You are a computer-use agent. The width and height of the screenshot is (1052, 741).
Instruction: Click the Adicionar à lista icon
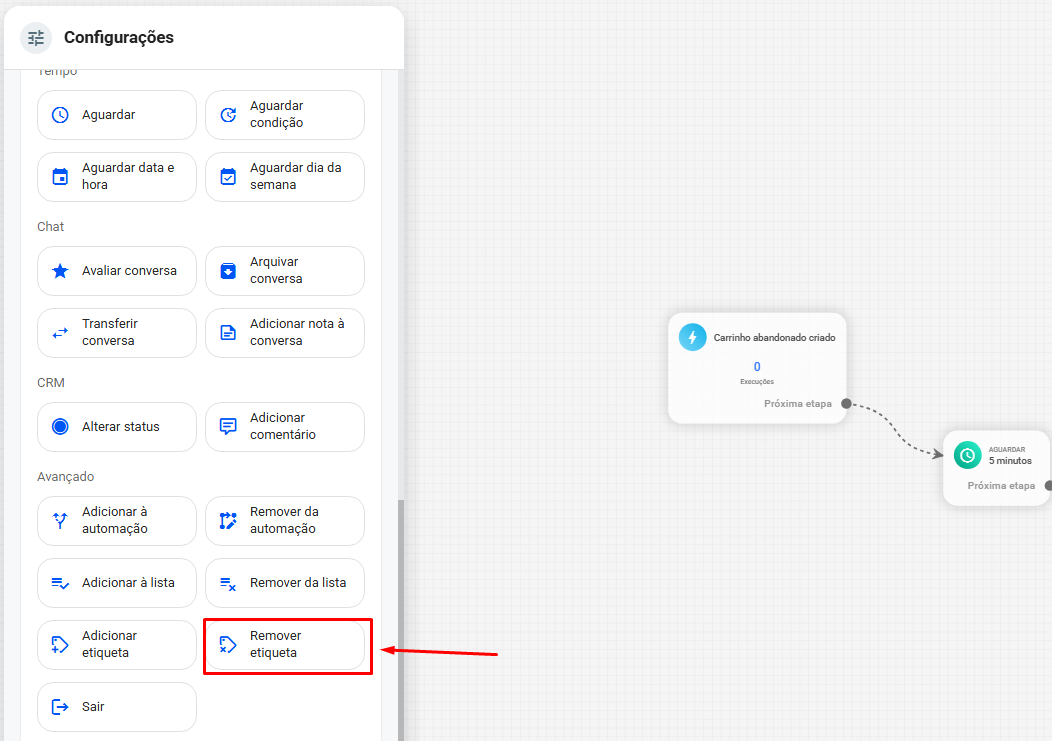coord(60,583)
